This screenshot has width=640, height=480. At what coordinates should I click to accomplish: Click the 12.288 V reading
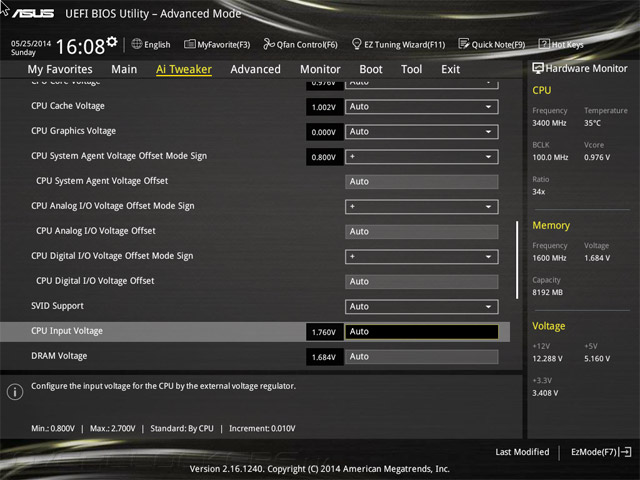547,358
